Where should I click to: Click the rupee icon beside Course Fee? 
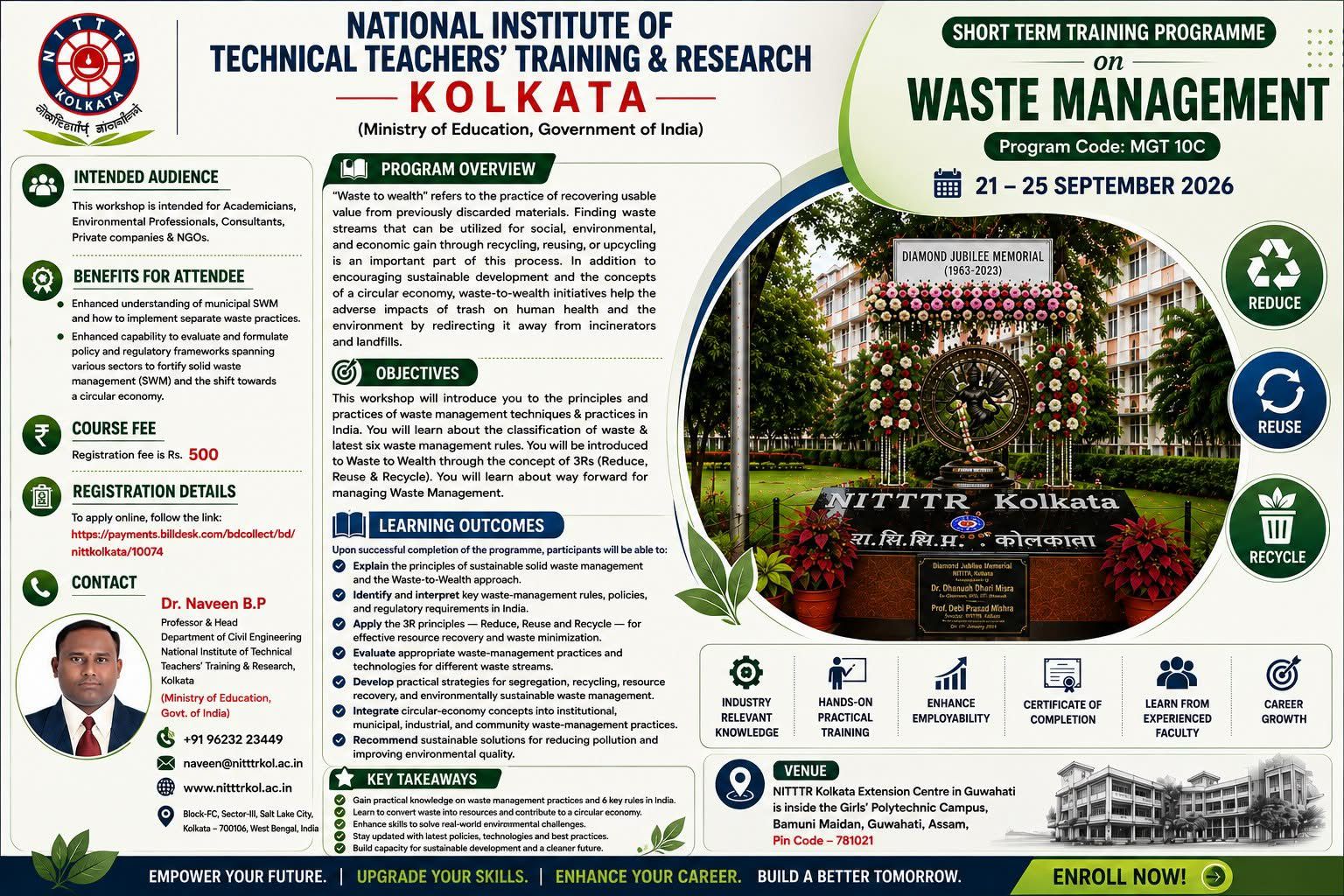coord(42,435)
